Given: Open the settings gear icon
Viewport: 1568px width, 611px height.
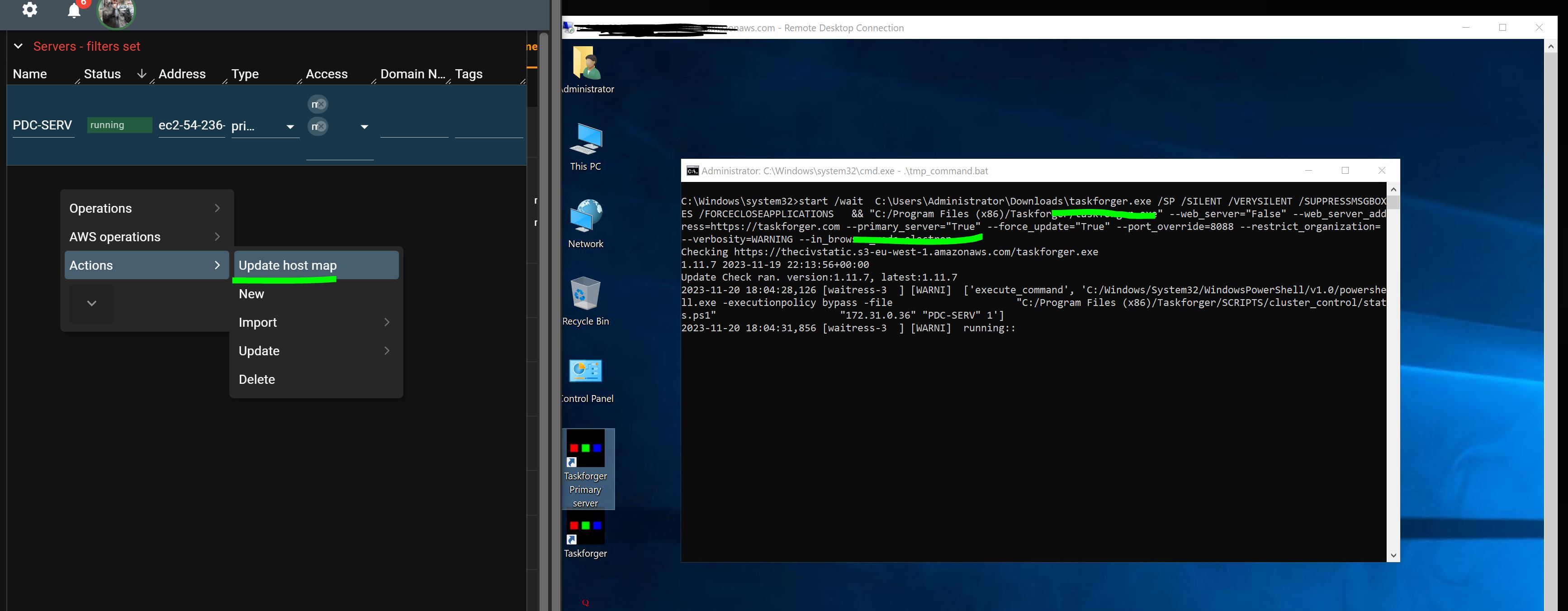Looking at the screenshot, I should (29, 10).
